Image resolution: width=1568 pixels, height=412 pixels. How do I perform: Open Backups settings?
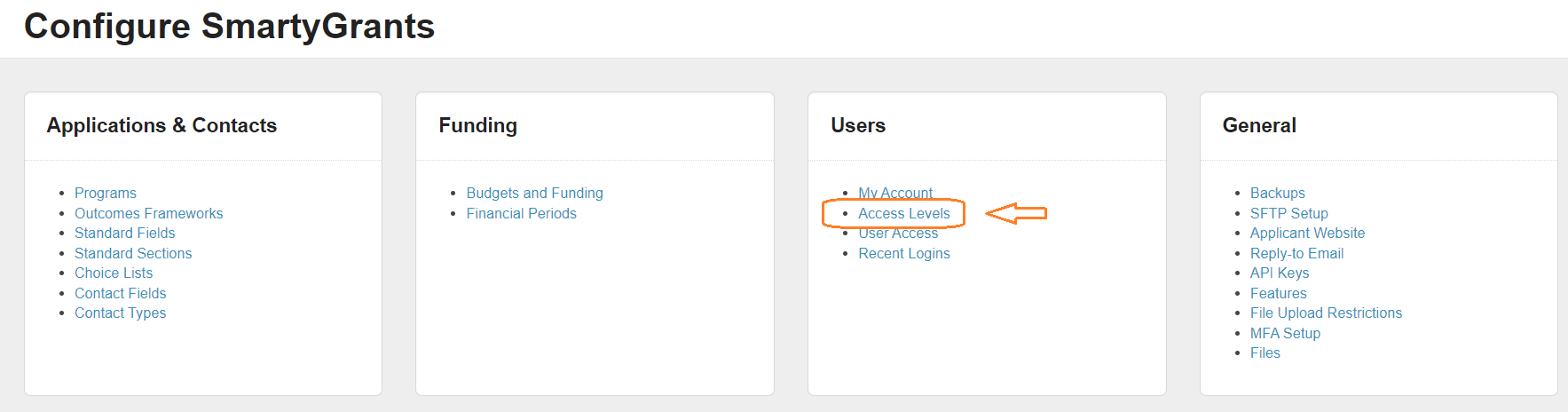point(1277,193)
